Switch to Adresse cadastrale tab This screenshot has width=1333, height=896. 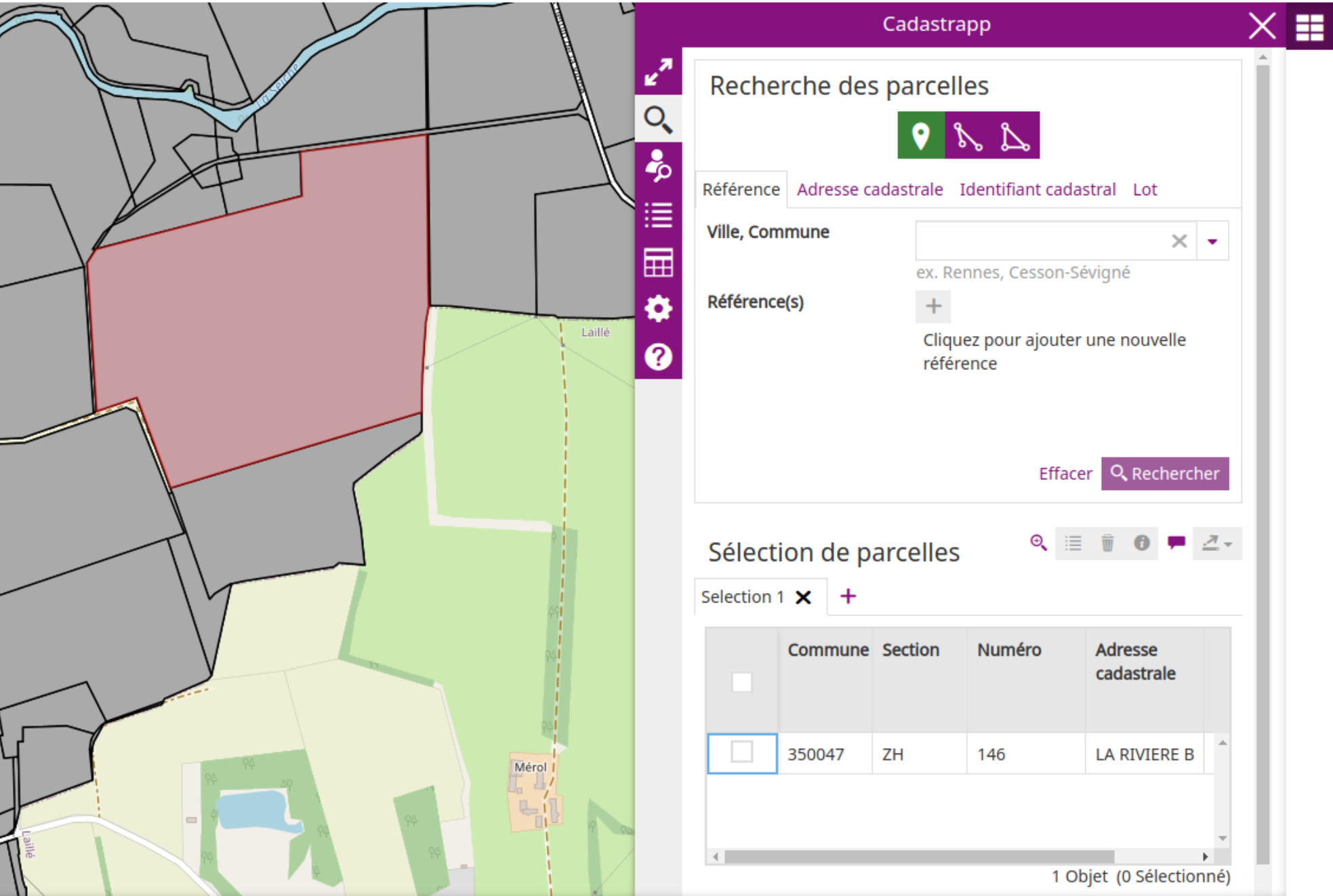tap(869, 189)
